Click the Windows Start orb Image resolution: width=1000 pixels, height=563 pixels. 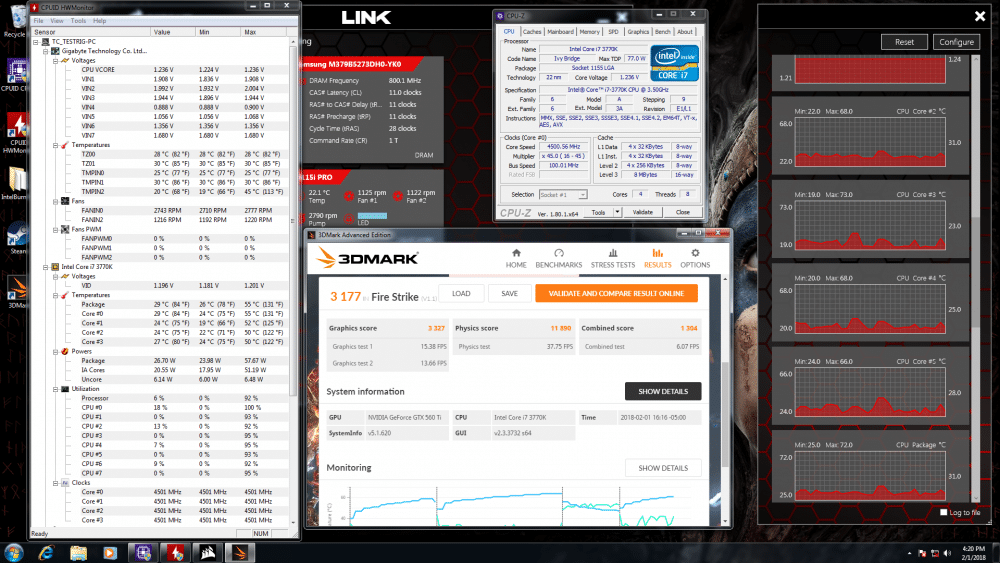tap(14, 552)
